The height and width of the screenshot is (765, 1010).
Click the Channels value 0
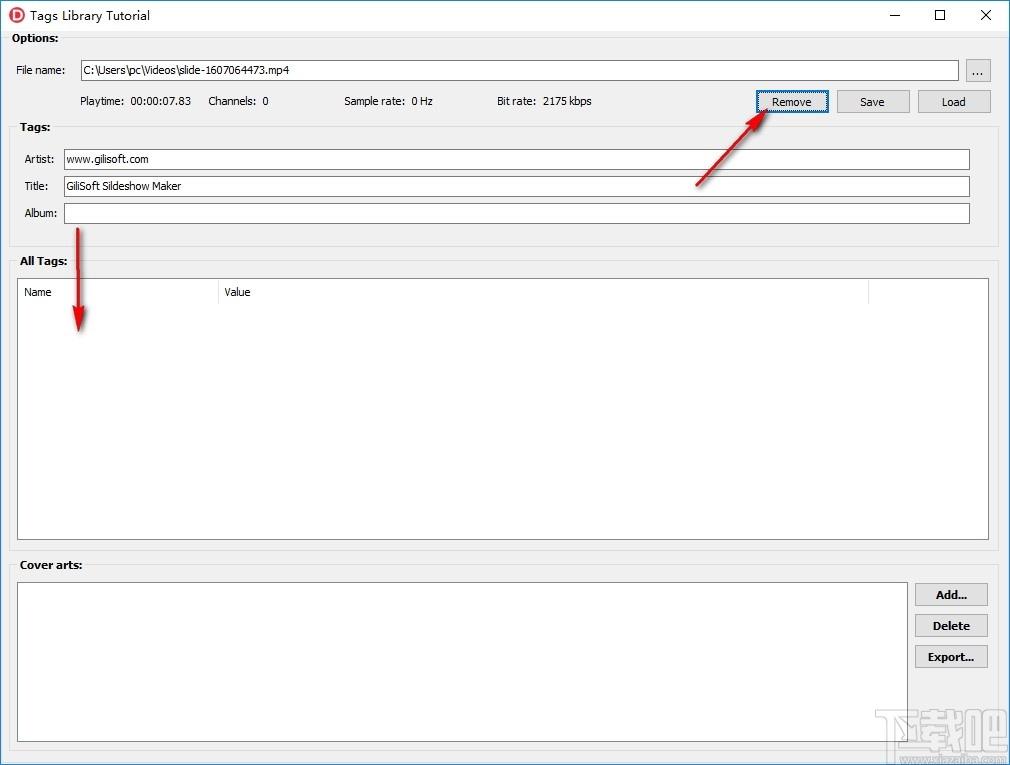click(265, 101)
